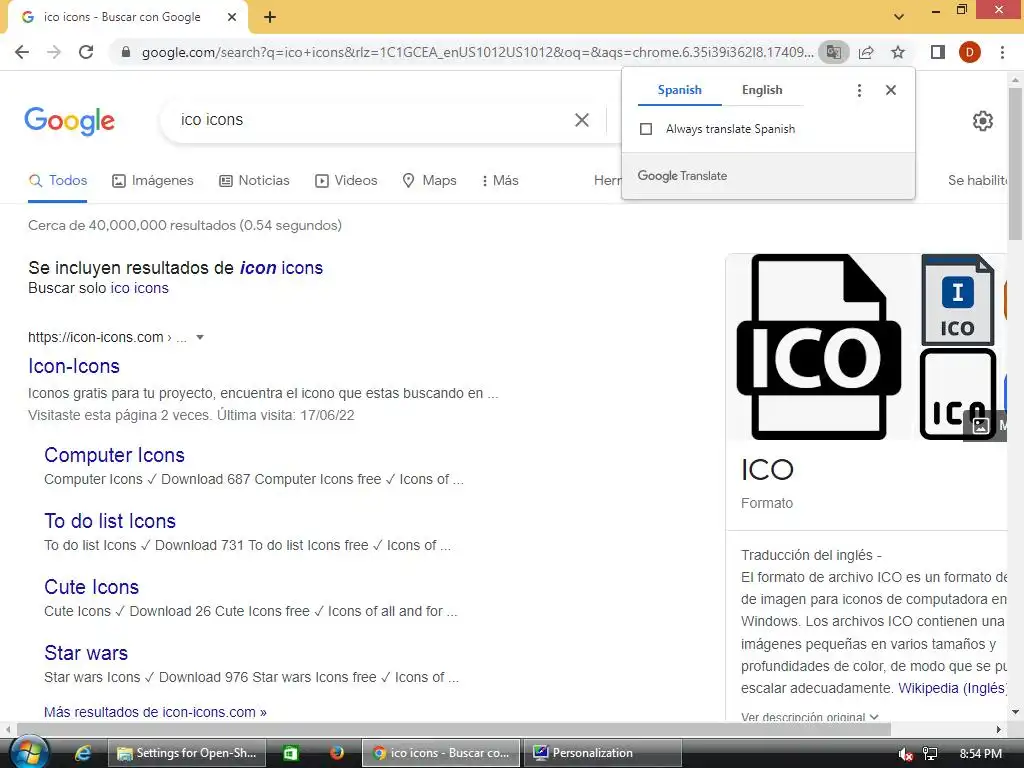1024x768 pixels.
Task: Open the green spreadsheet app in taskbar
Action: click(291, 753)
